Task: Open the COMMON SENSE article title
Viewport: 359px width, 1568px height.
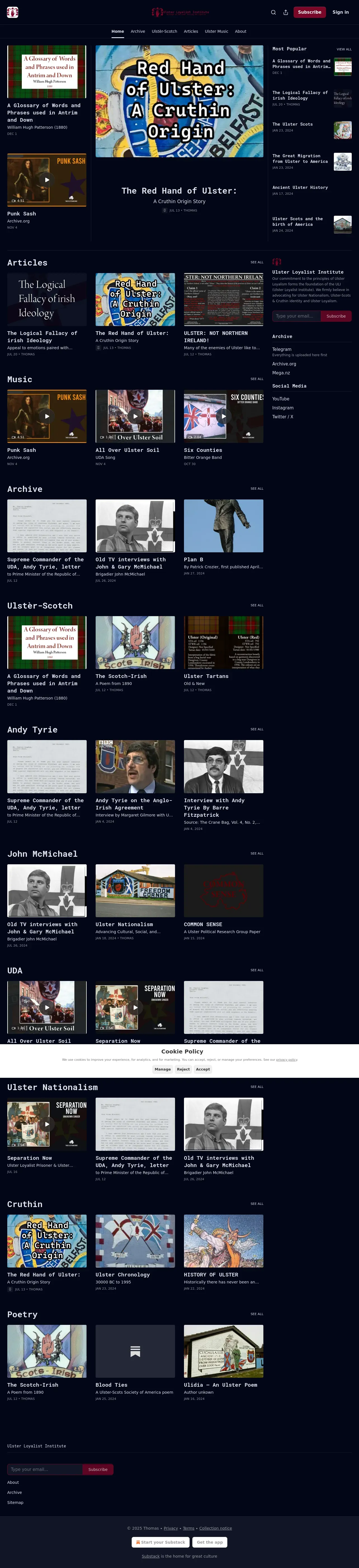Action: click(x=203, y=924)
